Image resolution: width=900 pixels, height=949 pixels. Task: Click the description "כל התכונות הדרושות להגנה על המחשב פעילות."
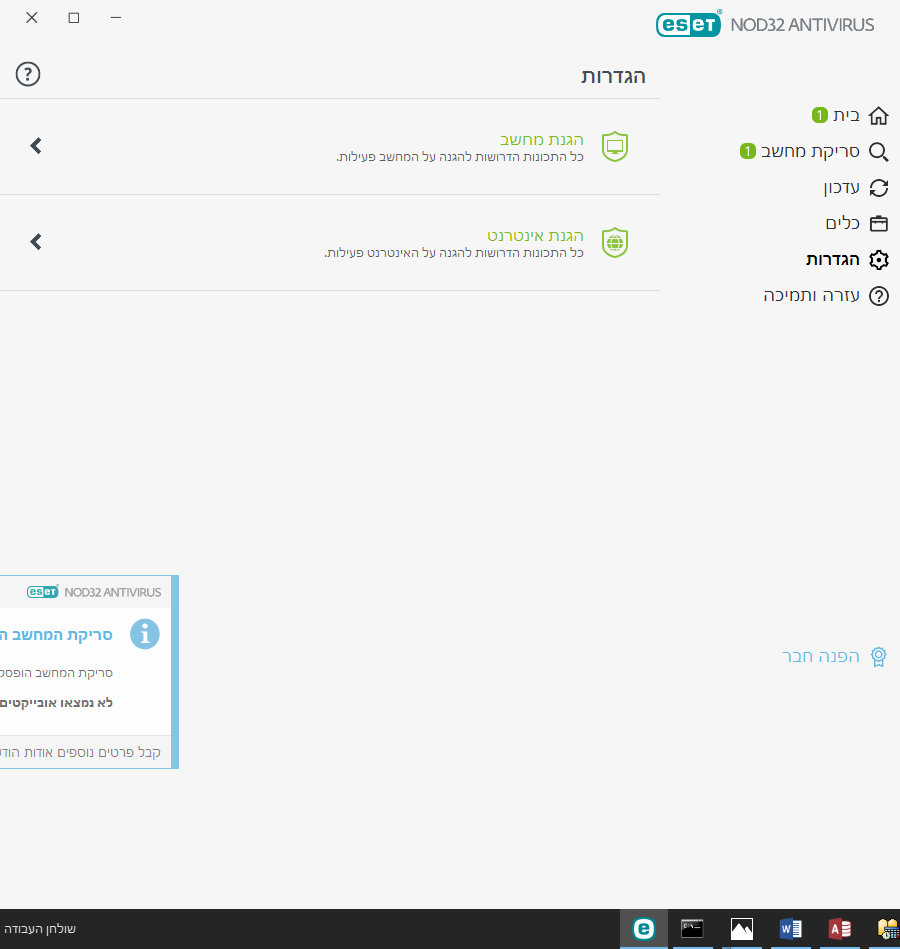pos(460,157)
